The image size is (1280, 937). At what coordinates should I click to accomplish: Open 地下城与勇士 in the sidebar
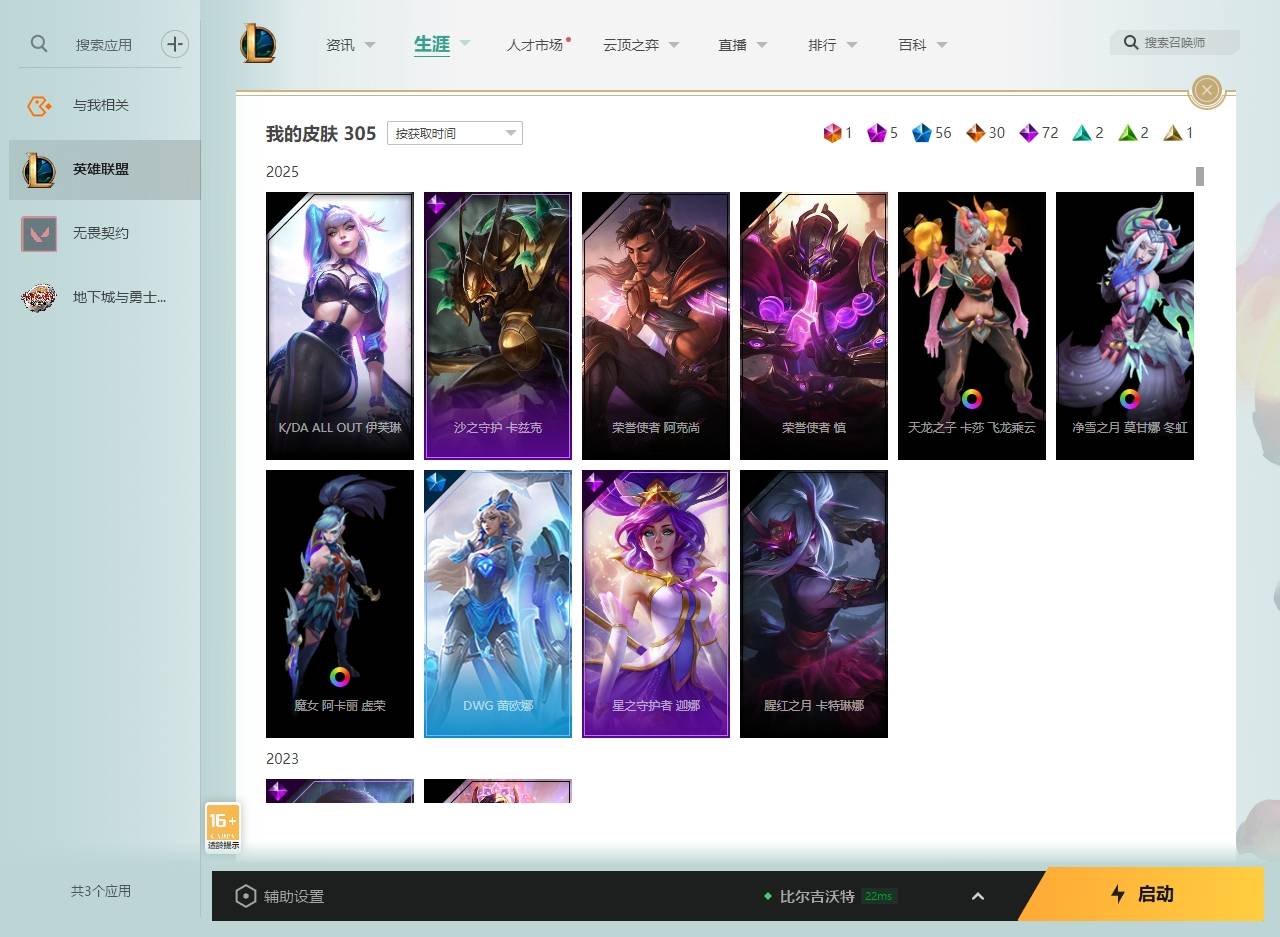click(37, 297)
